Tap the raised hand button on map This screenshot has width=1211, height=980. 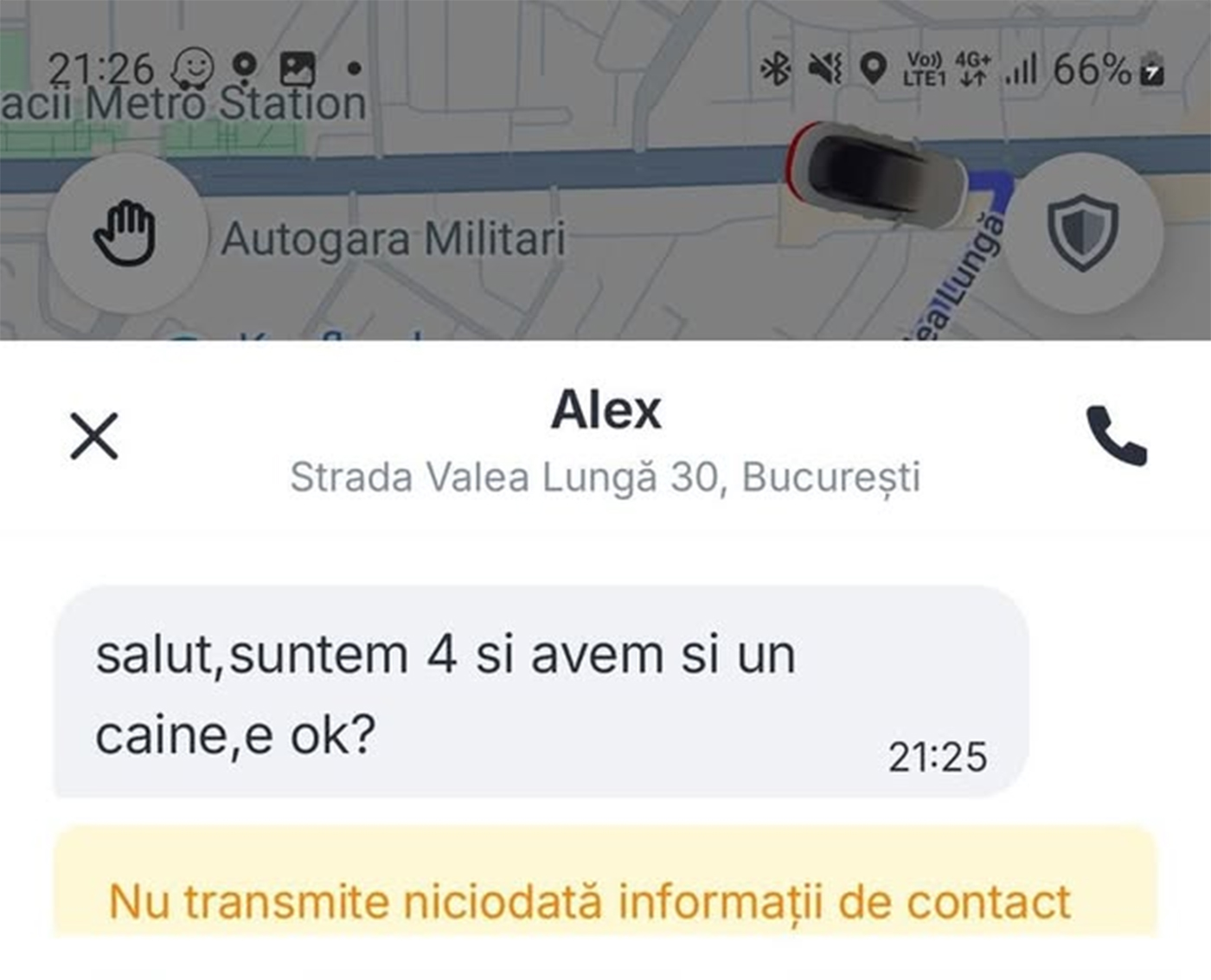(125, 233)
